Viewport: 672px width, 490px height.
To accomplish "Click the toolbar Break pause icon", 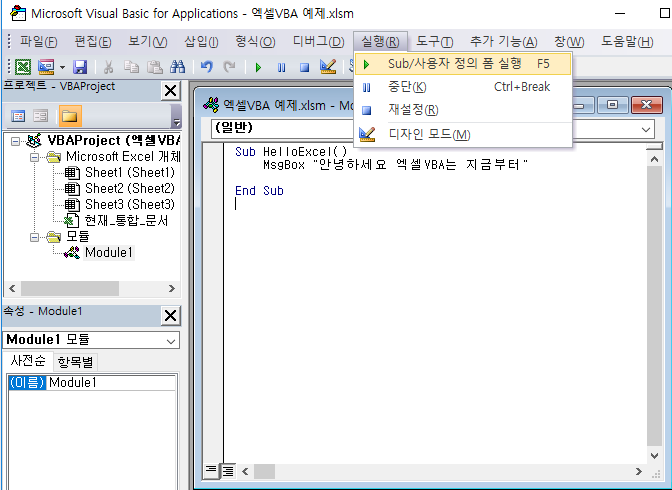I will [281, 67].
